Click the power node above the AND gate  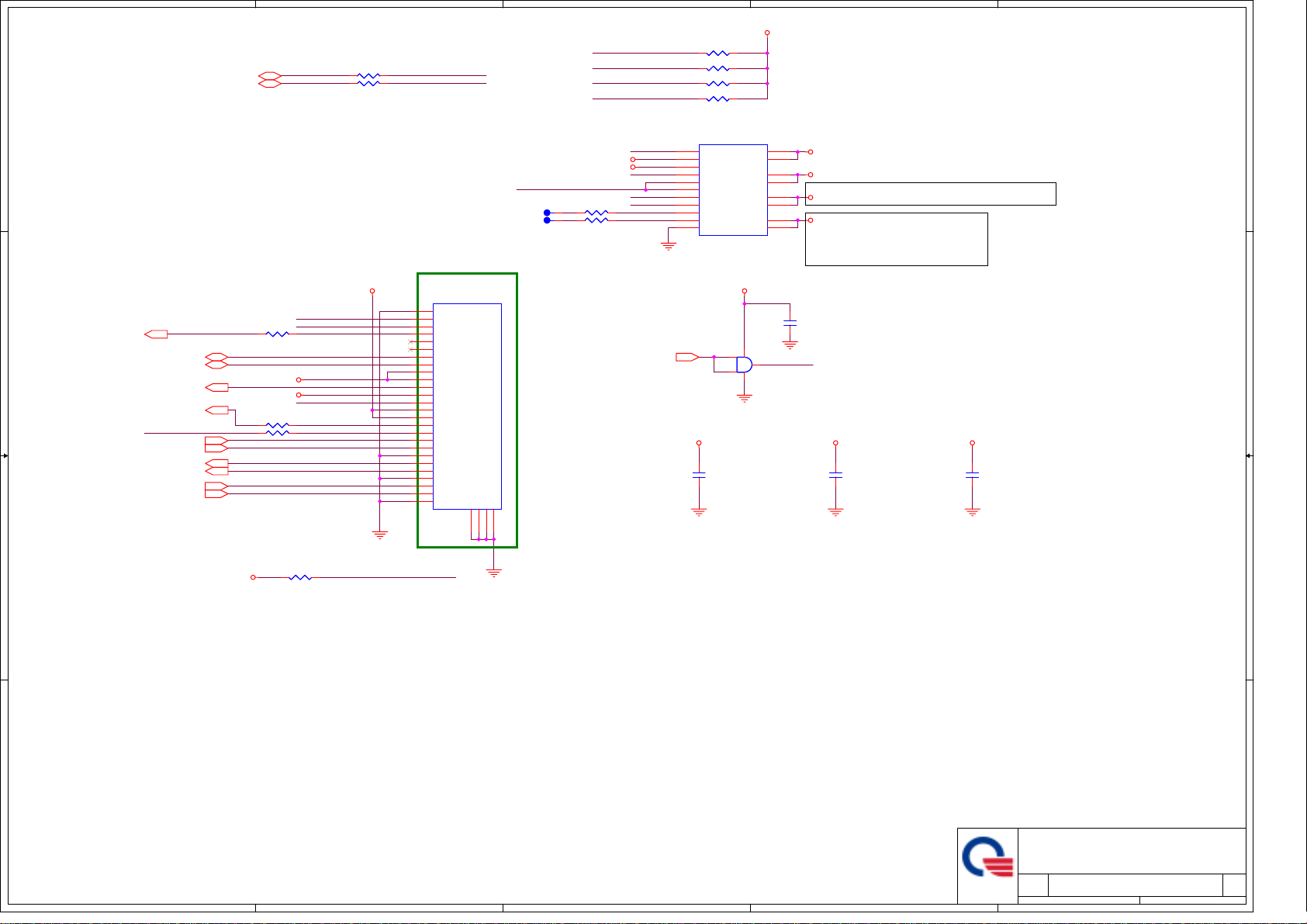tap(744, 291)
